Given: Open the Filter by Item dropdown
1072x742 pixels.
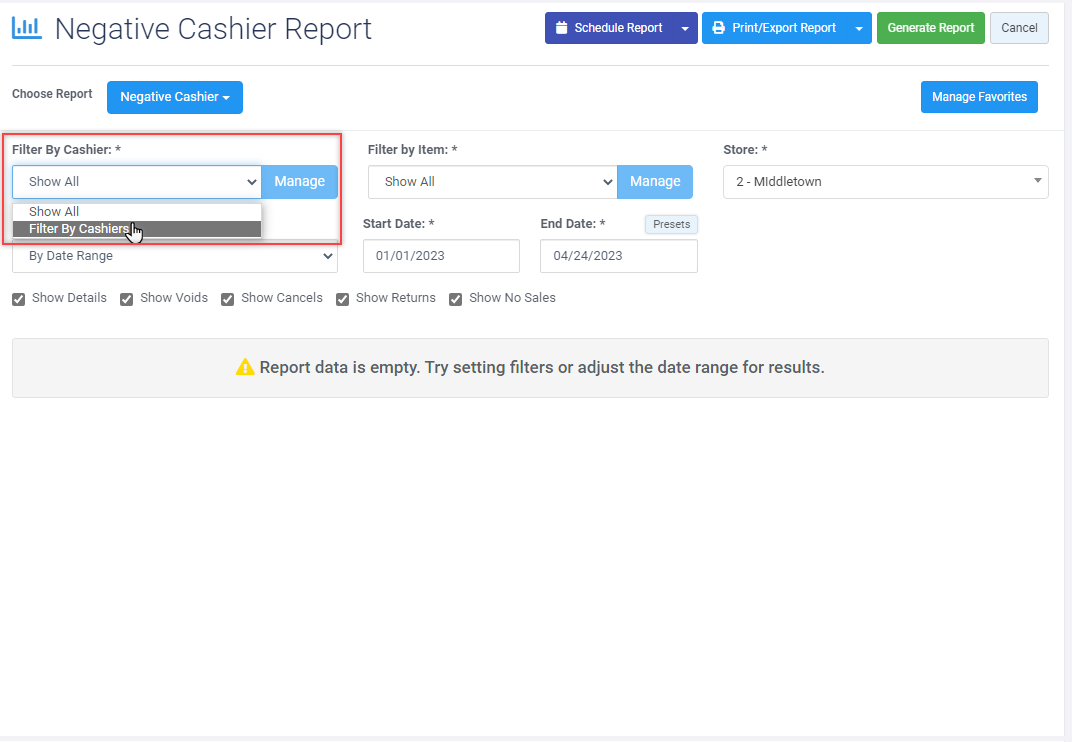Looking at the screenshot, I should [492, 182].
